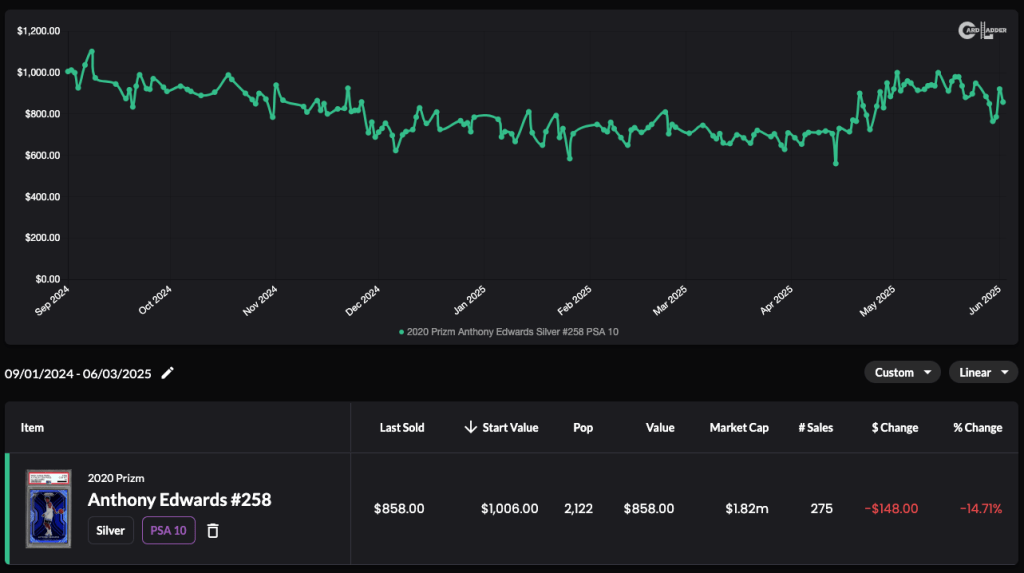The width and height of the screenshot is (1024, 573).
Task: Open the Linear scale dropdown
Action: coord(983,372)
